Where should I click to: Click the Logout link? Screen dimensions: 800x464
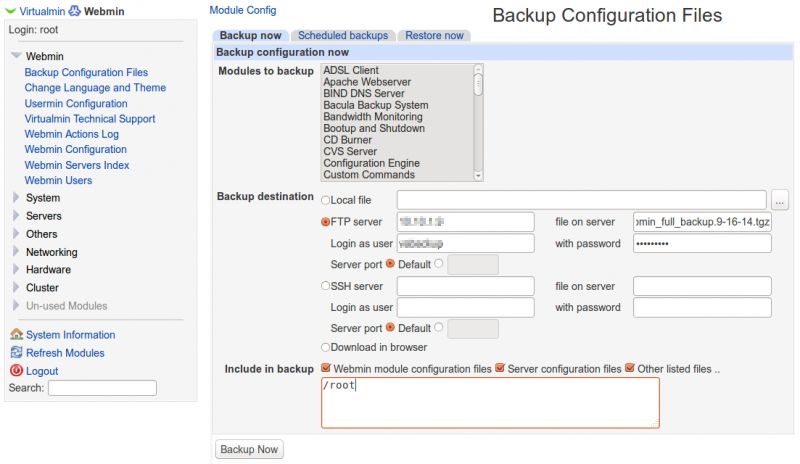42,371
